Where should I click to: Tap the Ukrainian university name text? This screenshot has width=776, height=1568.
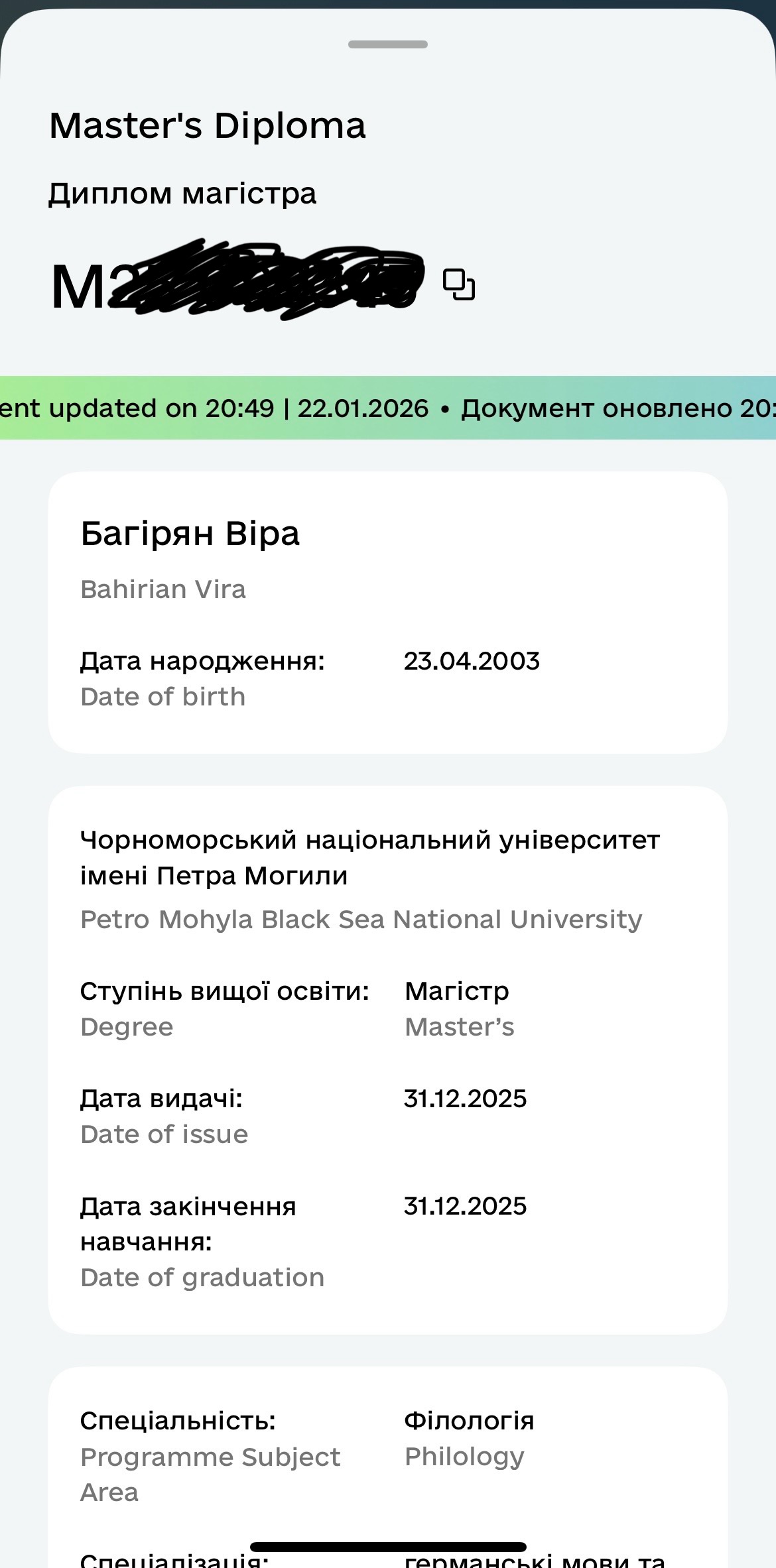point(369,857)
